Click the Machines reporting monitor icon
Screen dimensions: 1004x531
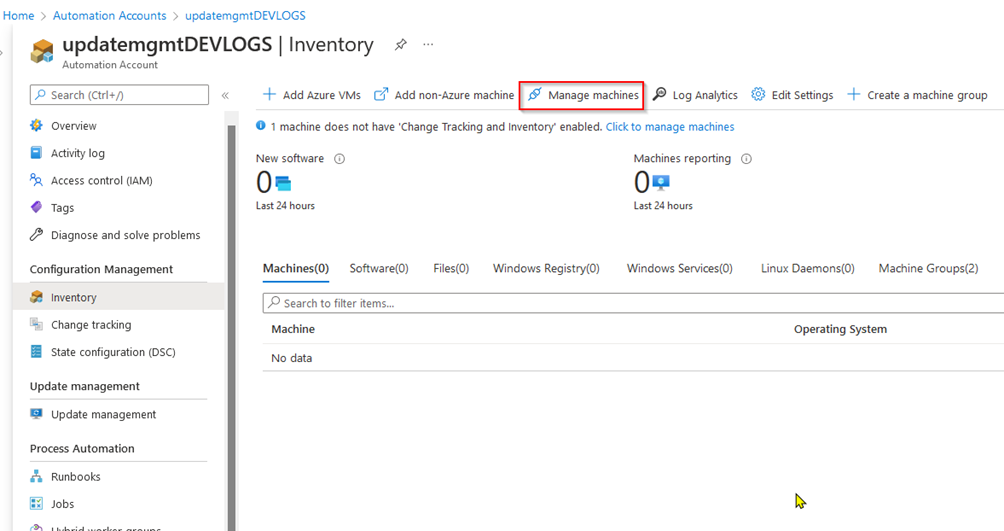661,183
